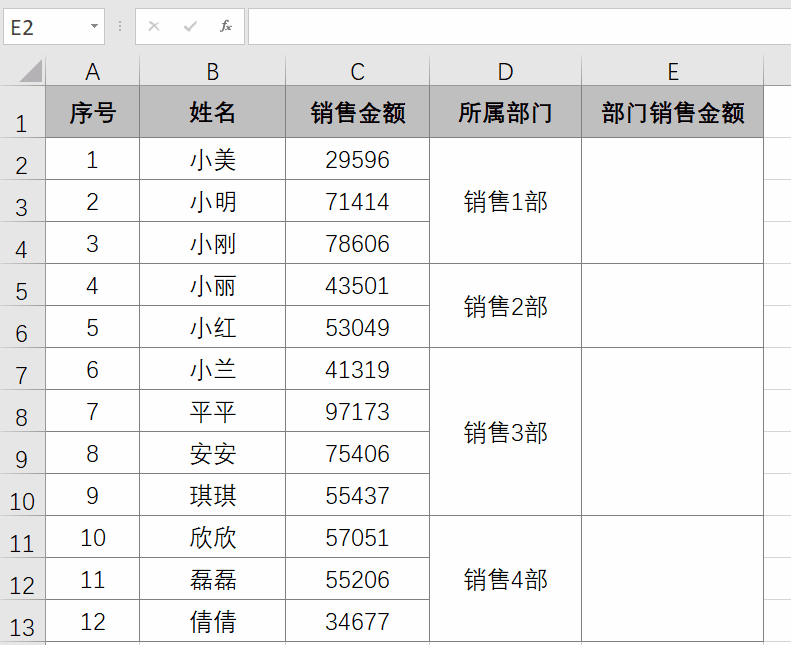Click the sales amount 78606
791x645 pixels.
[x=358, y=243]
